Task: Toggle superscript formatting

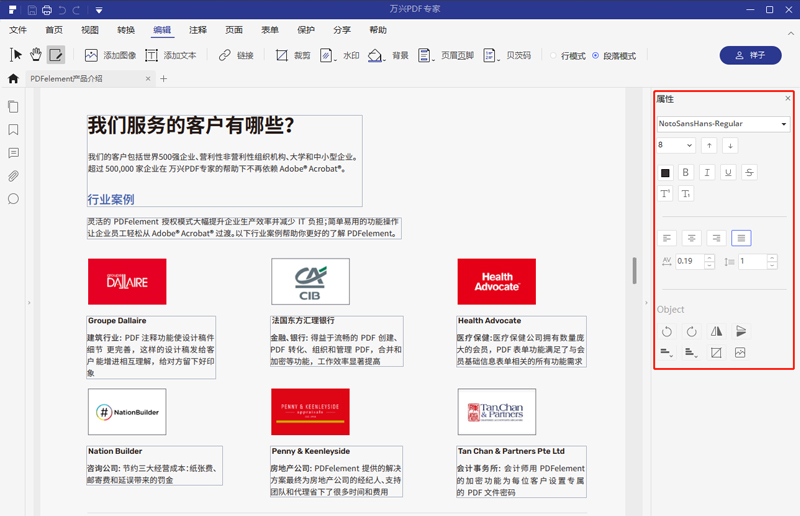Action: click(x=665, y=194)
